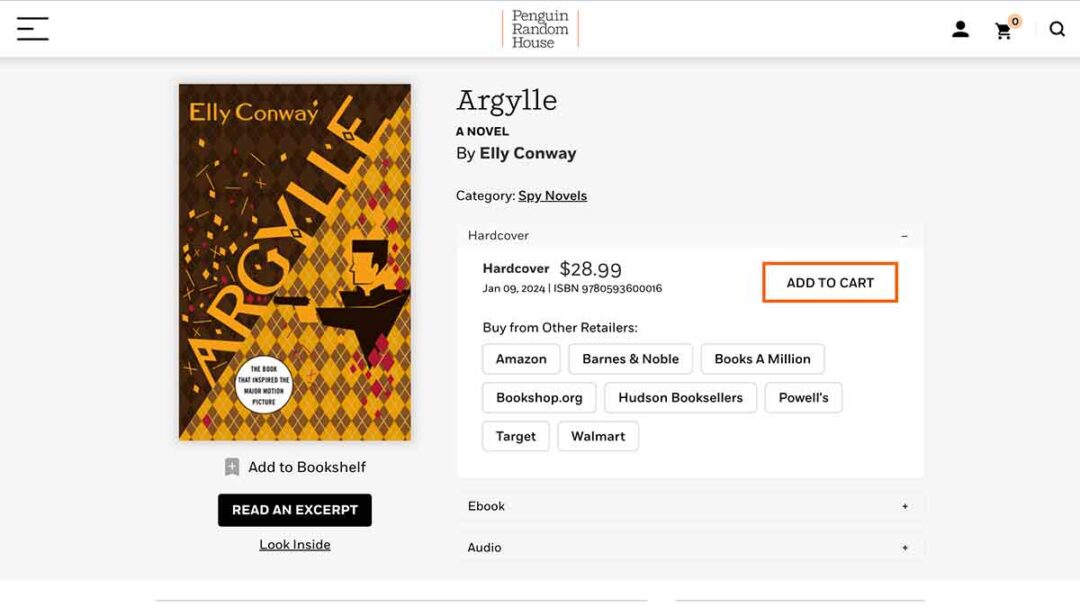Viewport: 1080px width, 608px height.
Task: Choose Barnes & Noble retailer
Action: [x=630, y=359]
